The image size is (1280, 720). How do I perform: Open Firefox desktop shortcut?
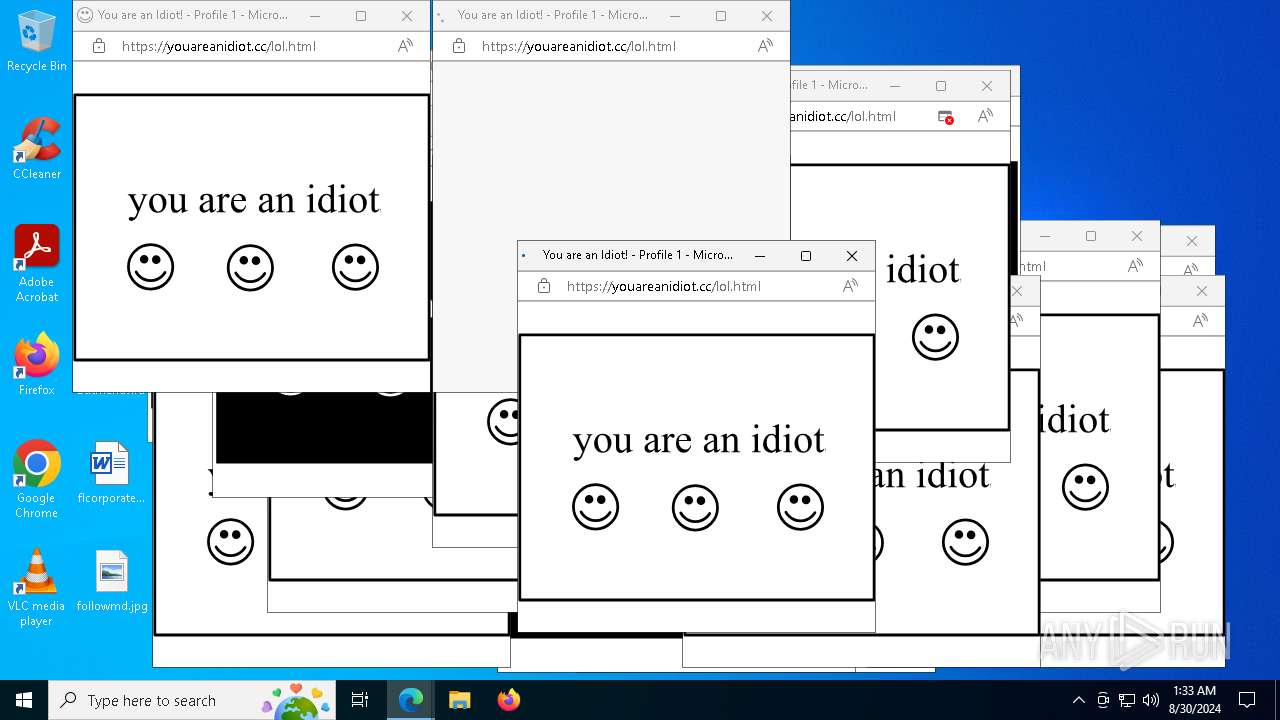(x=37, y=364)
